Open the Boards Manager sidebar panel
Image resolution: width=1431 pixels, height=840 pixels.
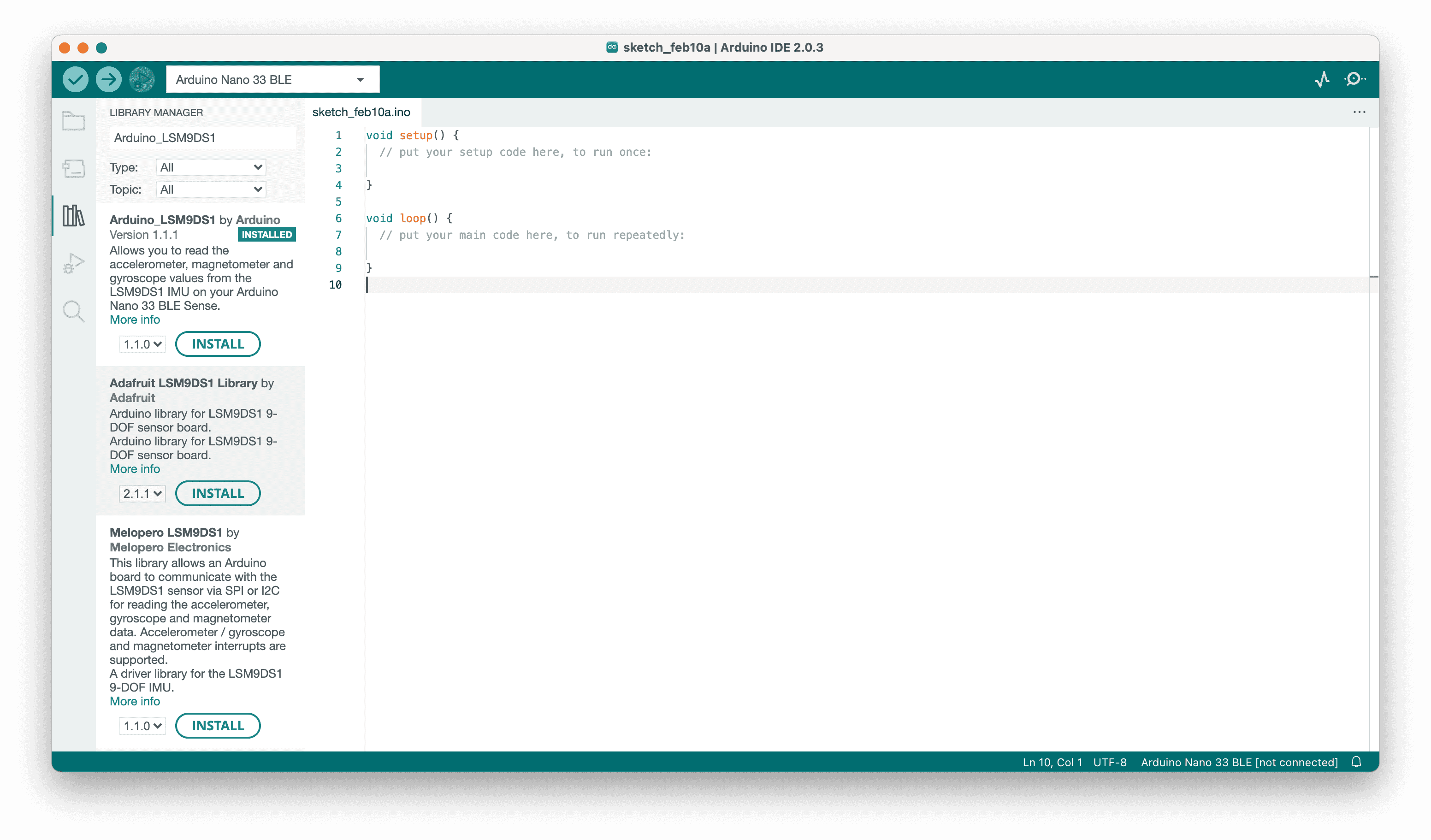74,169
